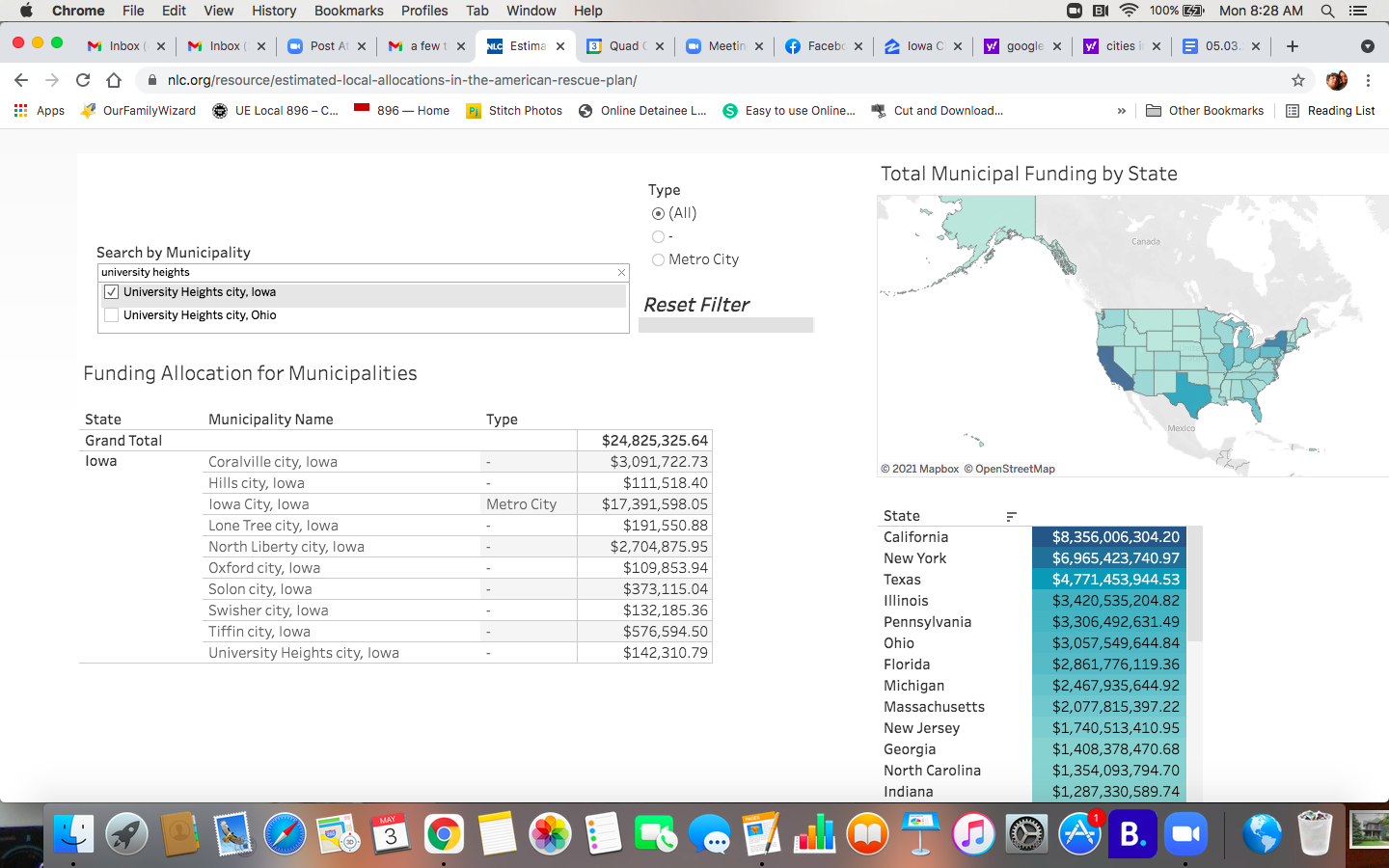Sort the State funding list
1389x868 pixels.
(1011, 517)
